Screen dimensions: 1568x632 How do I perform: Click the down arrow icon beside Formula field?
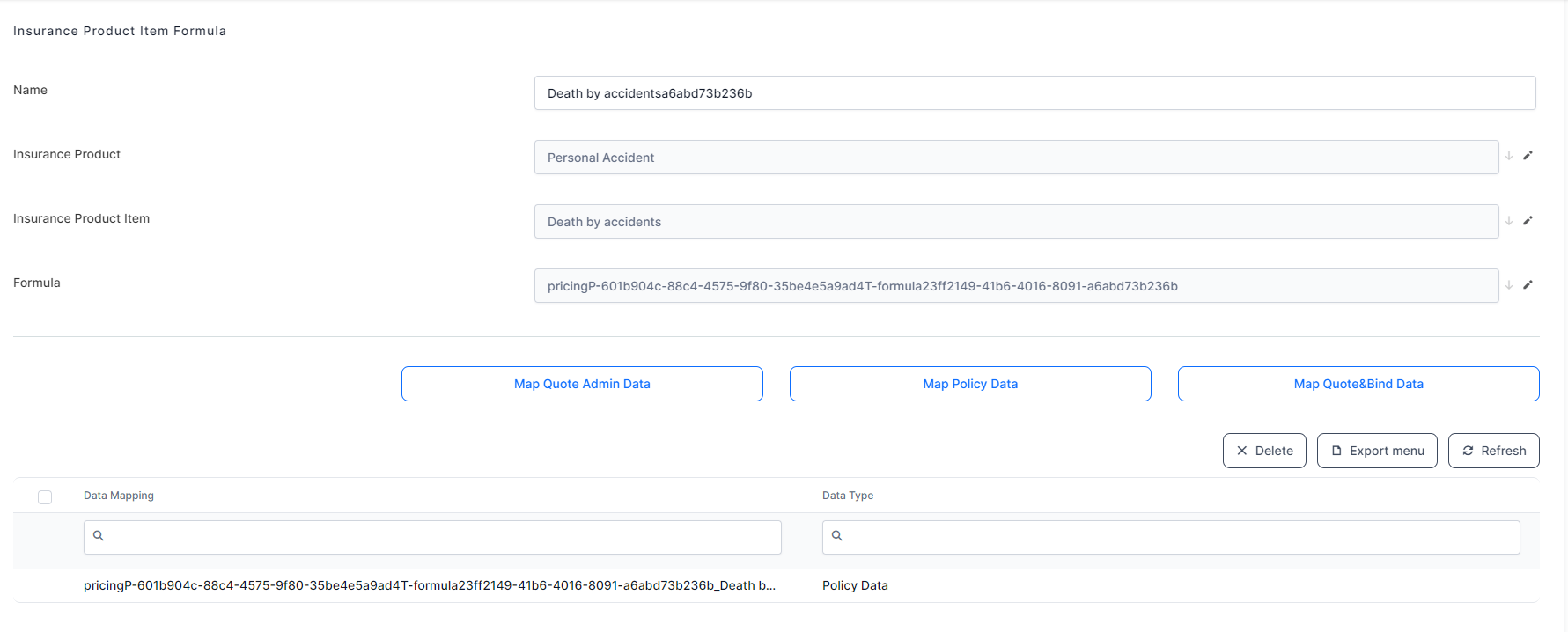(x=1509, y=285)
